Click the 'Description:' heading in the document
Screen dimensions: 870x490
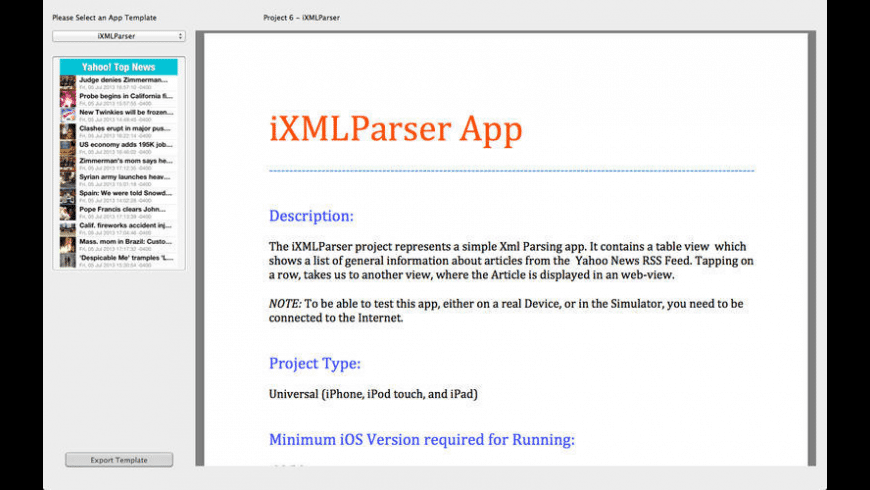pos(311,216)
